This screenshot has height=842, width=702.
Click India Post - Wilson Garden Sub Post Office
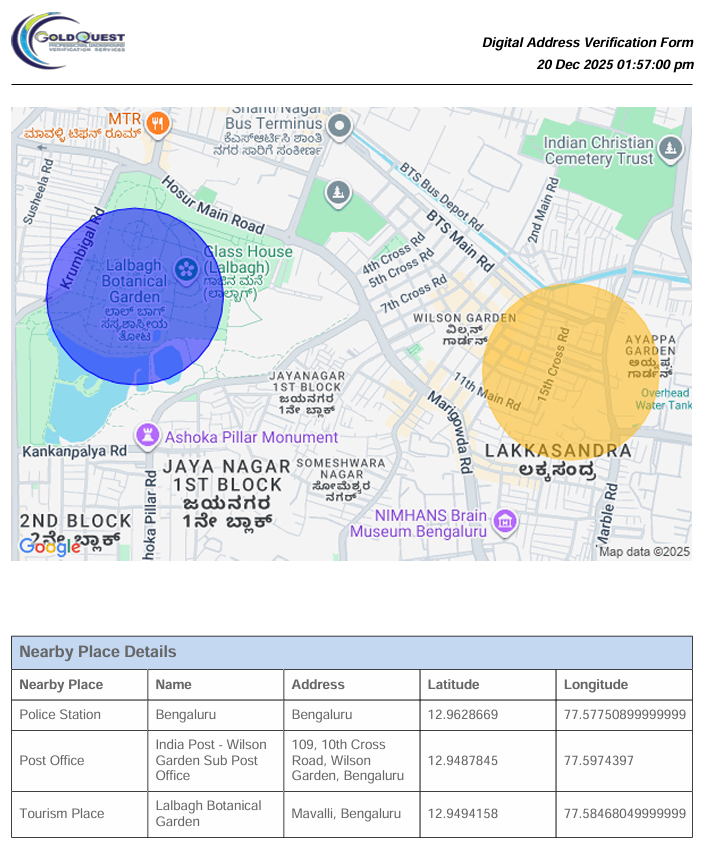pyautogui.click(x=211, y=760)
